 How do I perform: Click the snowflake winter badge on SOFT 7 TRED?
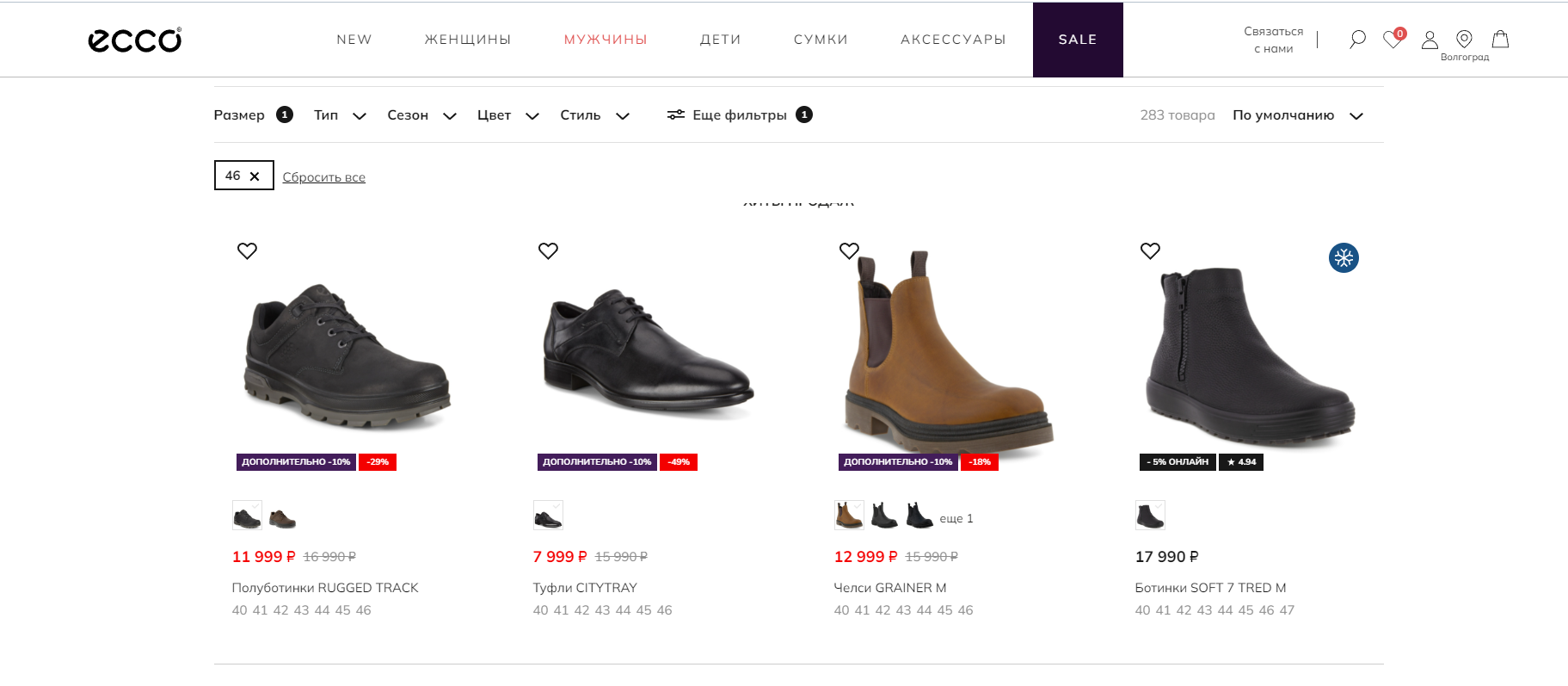[x=1344, y=258]
